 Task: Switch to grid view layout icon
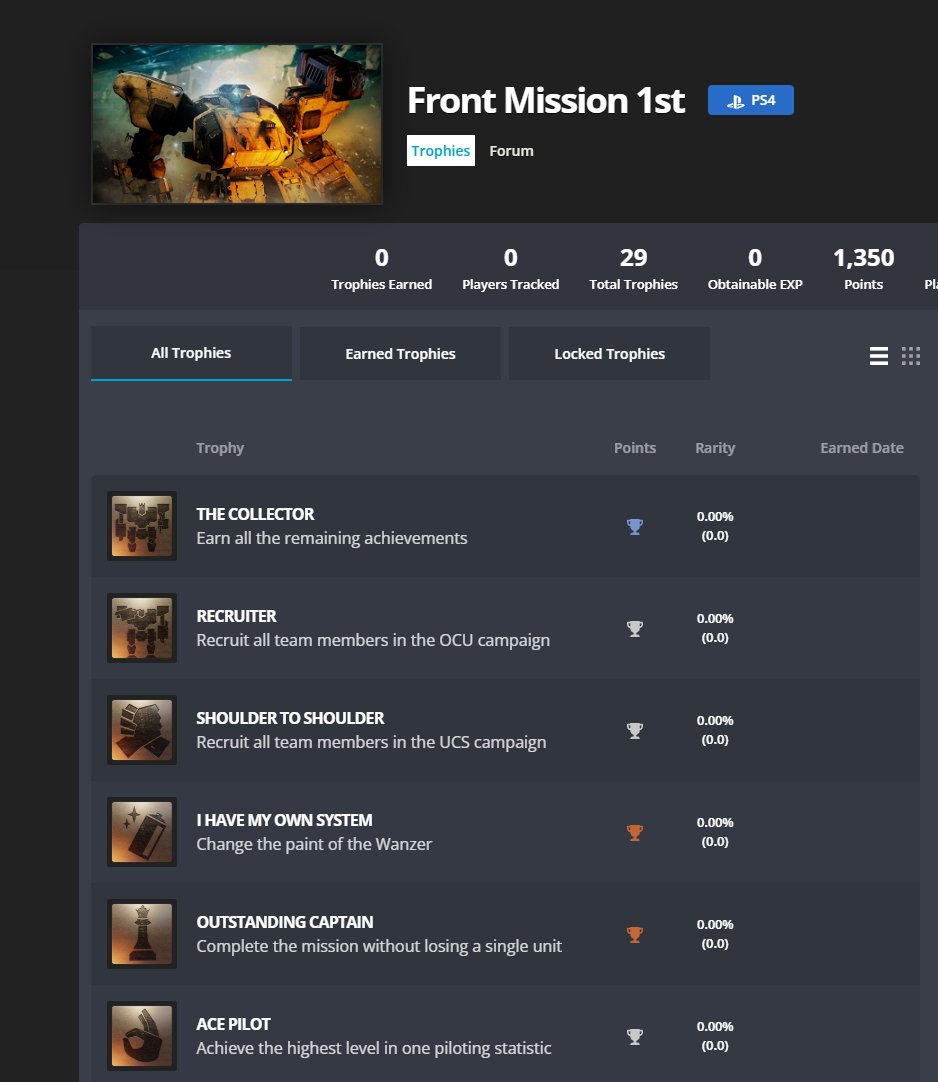pos(910,355)
